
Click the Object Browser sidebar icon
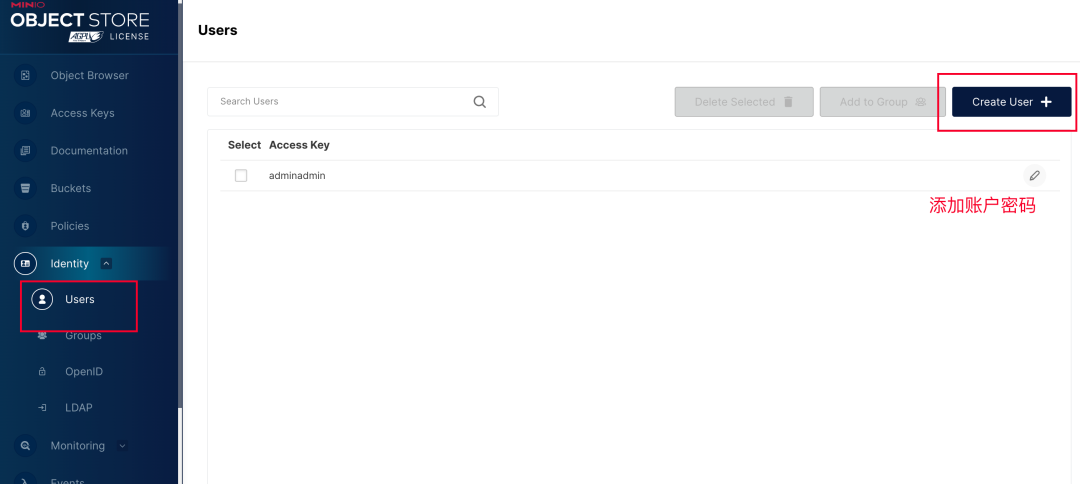25,75
